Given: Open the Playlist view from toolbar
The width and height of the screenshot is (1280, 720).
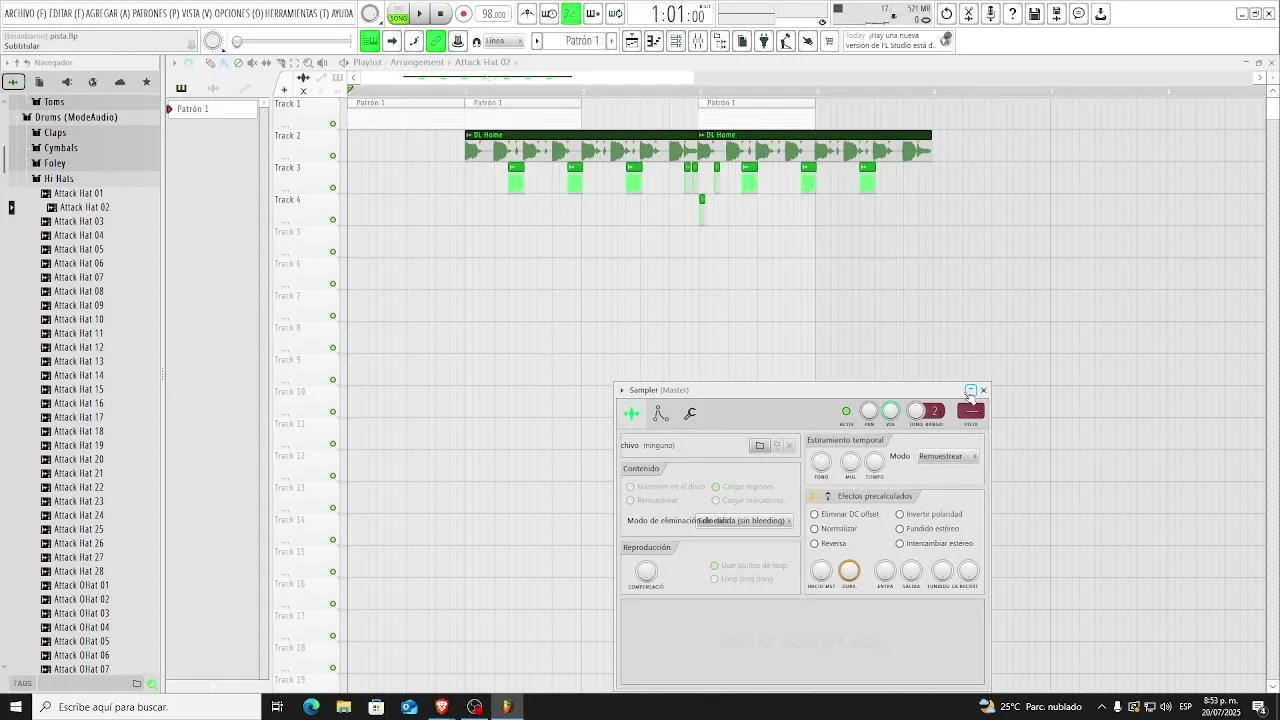Looking at the screenshot, I should pyautogui.click(x=631, y=41).
